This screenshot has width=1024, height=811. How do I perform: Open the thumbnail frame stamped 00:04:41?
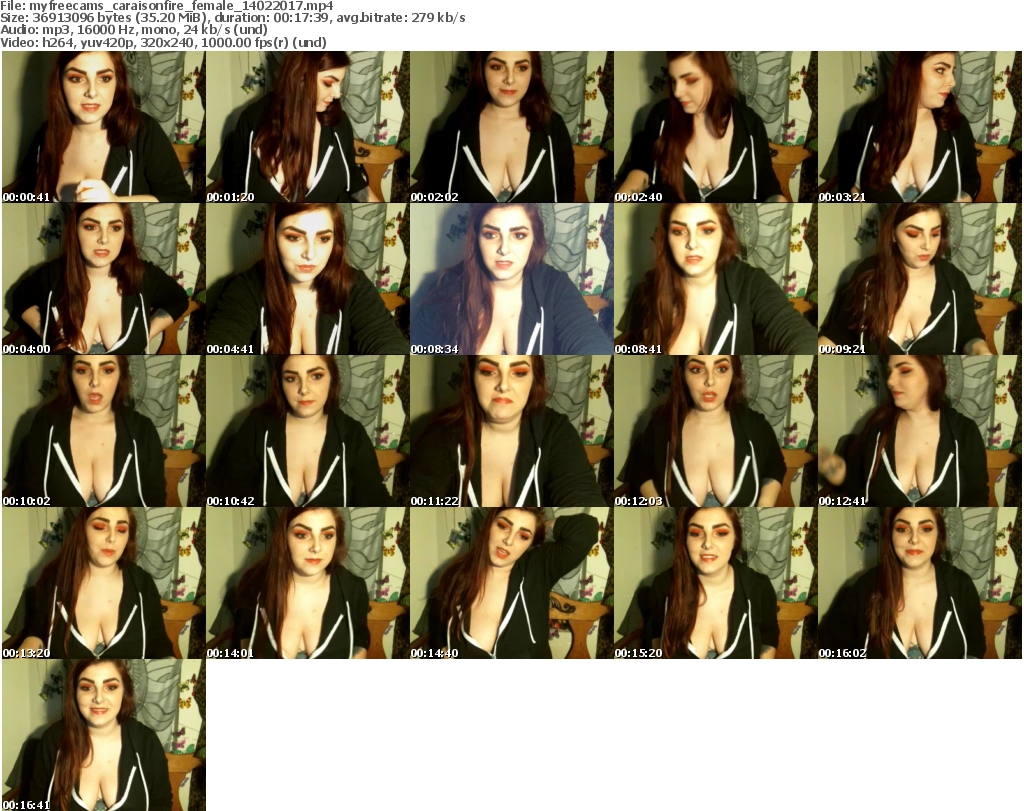pos(308,279)
